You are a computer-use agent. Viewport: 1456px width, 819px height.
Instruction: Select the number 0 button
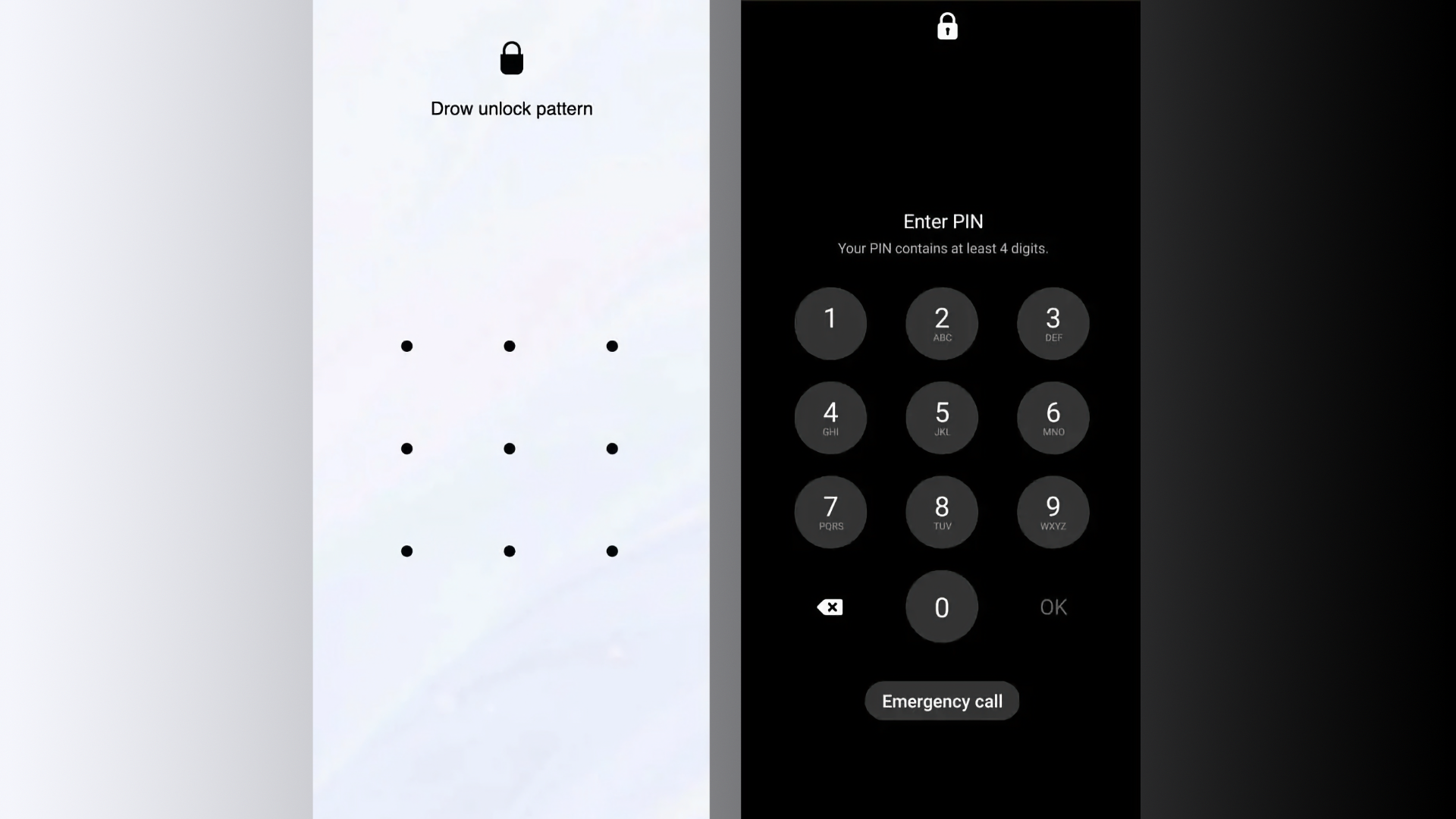coord(941,606)
